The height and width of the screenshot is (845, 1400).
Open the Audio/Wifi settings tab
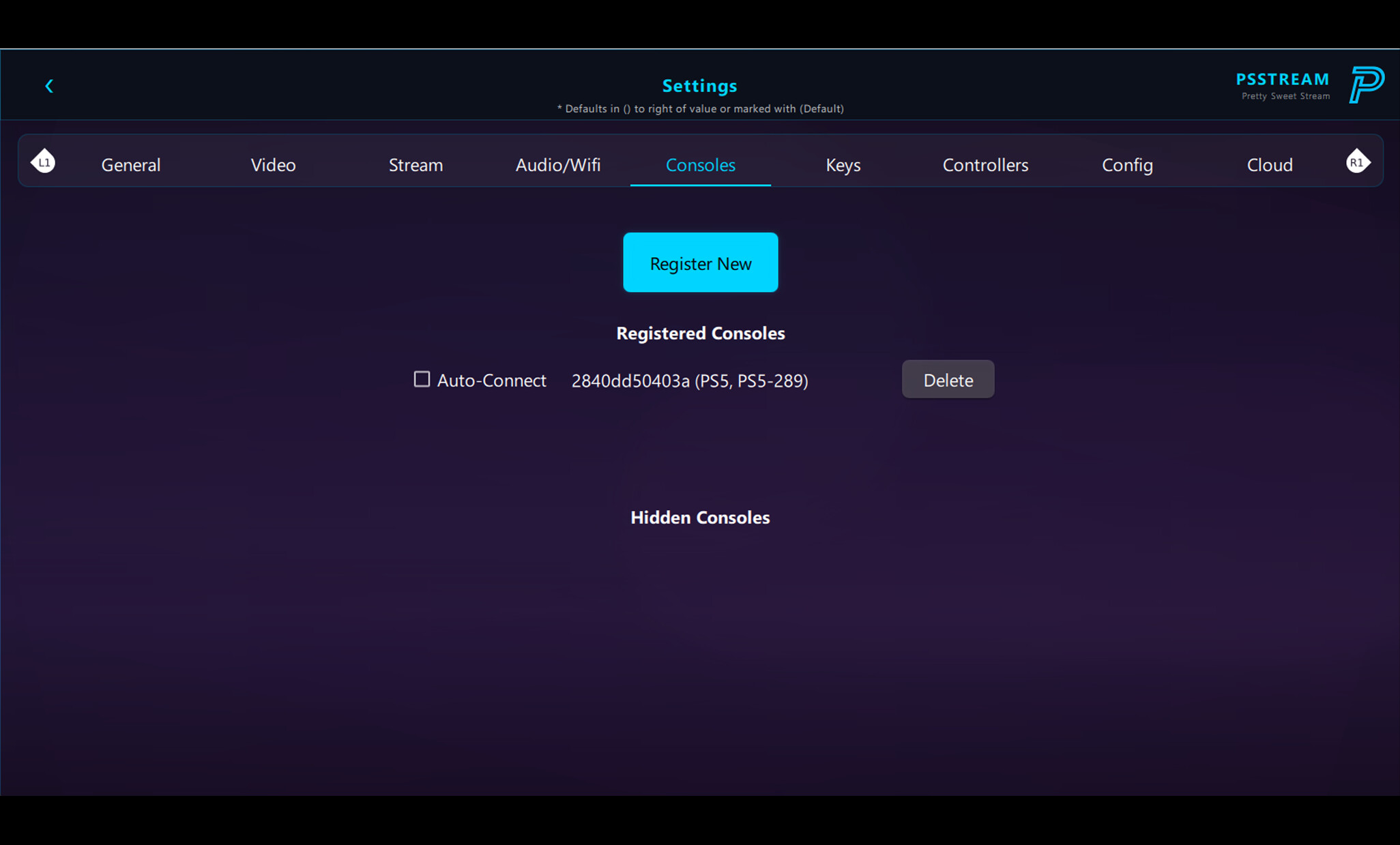click(x=557, y=164)
